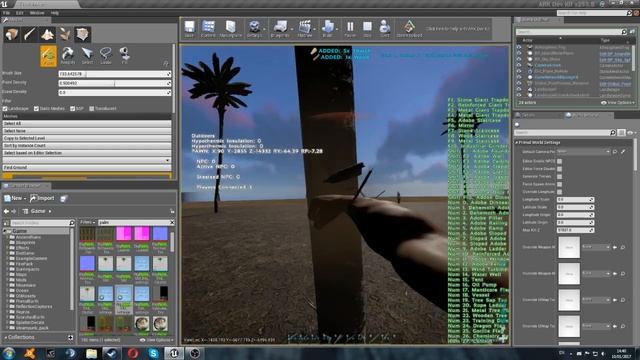
Task: Select the foliage Fill tool
Action: point(124,56)
